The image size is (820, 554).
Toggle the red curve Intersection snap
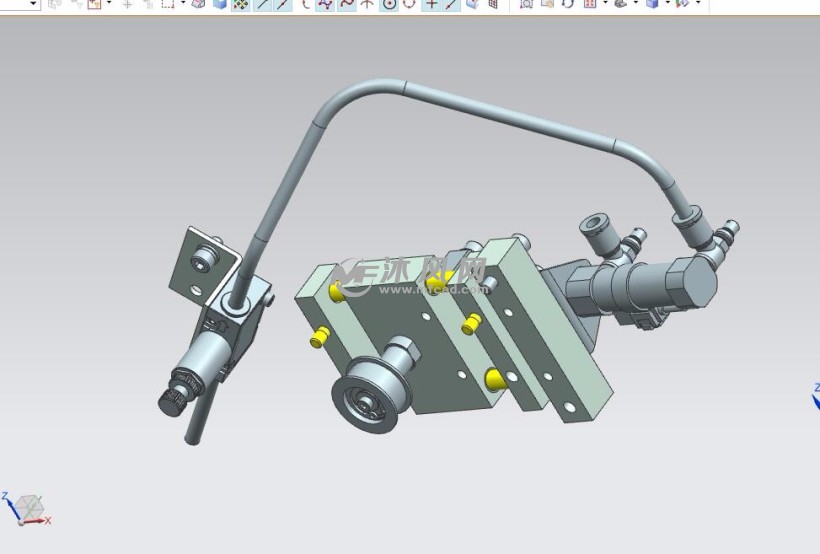tap(347, 4)
